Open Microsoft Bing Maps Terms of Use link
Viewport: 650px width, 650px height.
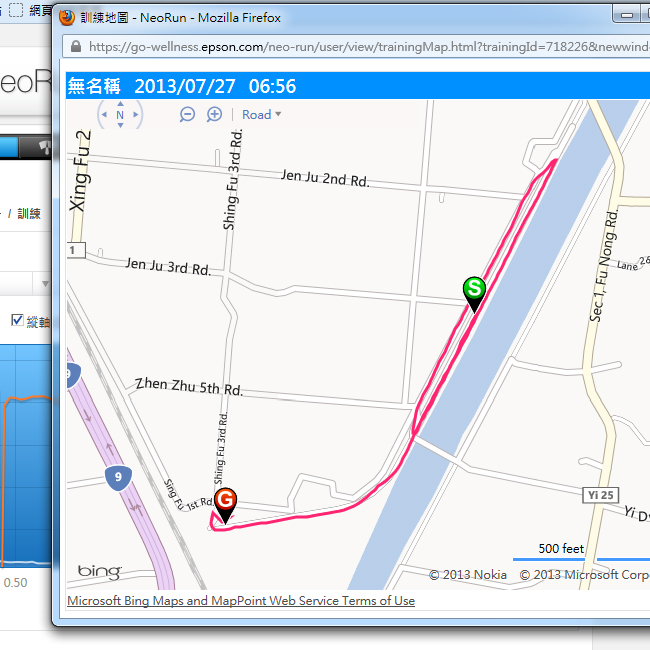(x=241, y=601)
